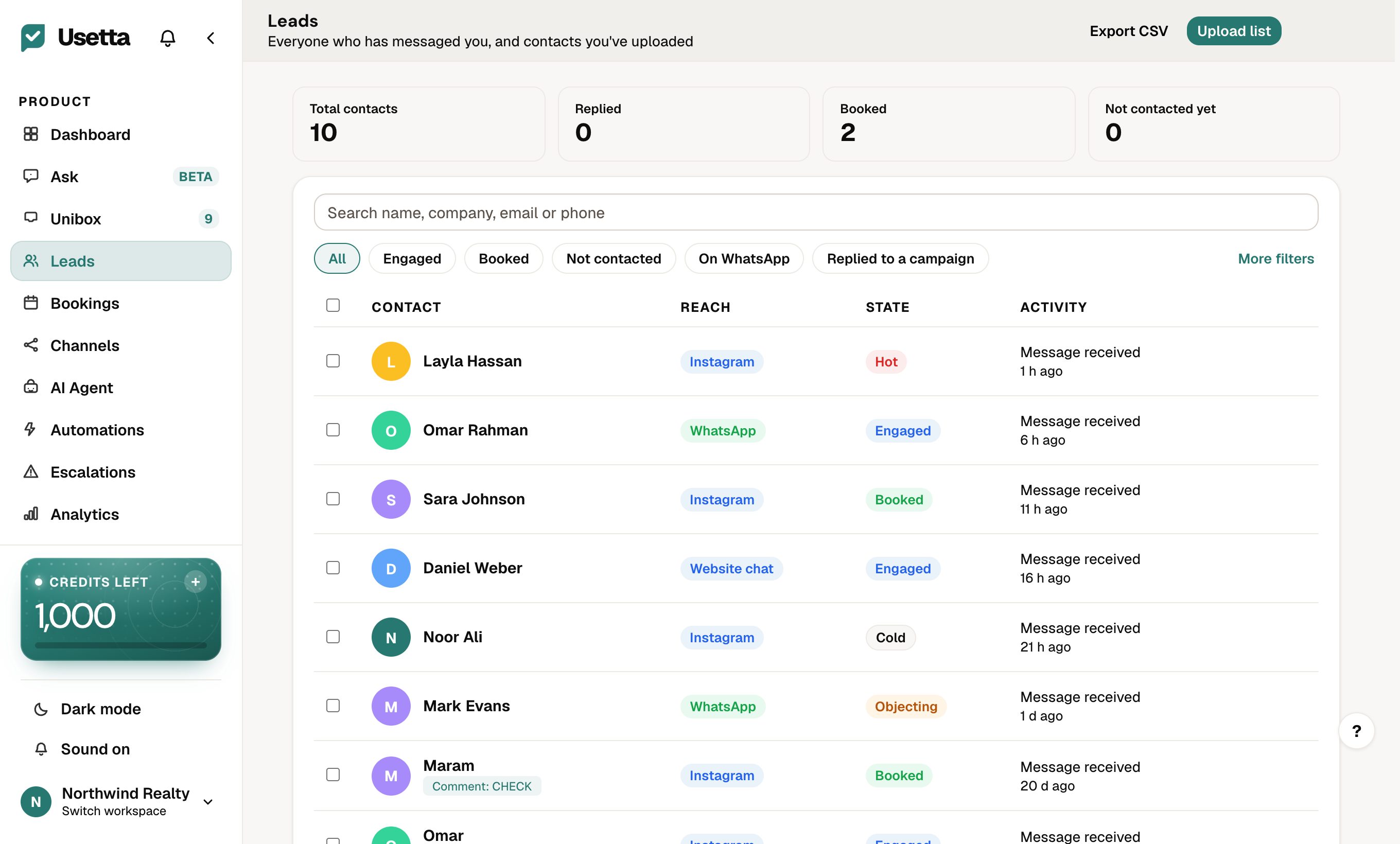This screenshot has width=1400, height=844.
Task: Open the Channels page
Action: coord(121,345)
